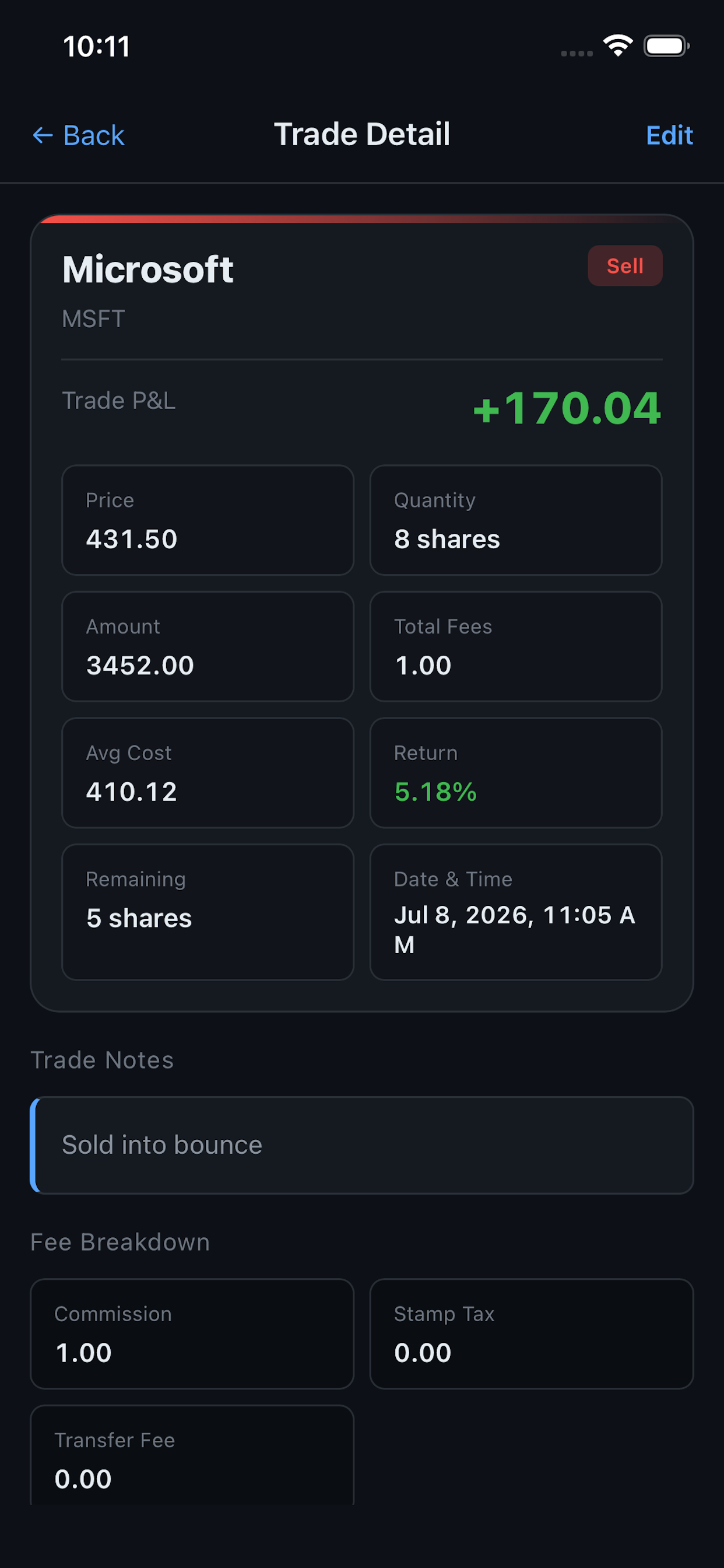
Task: Select the Quantity 8 shares card
Action: click(x=516, y=520)
